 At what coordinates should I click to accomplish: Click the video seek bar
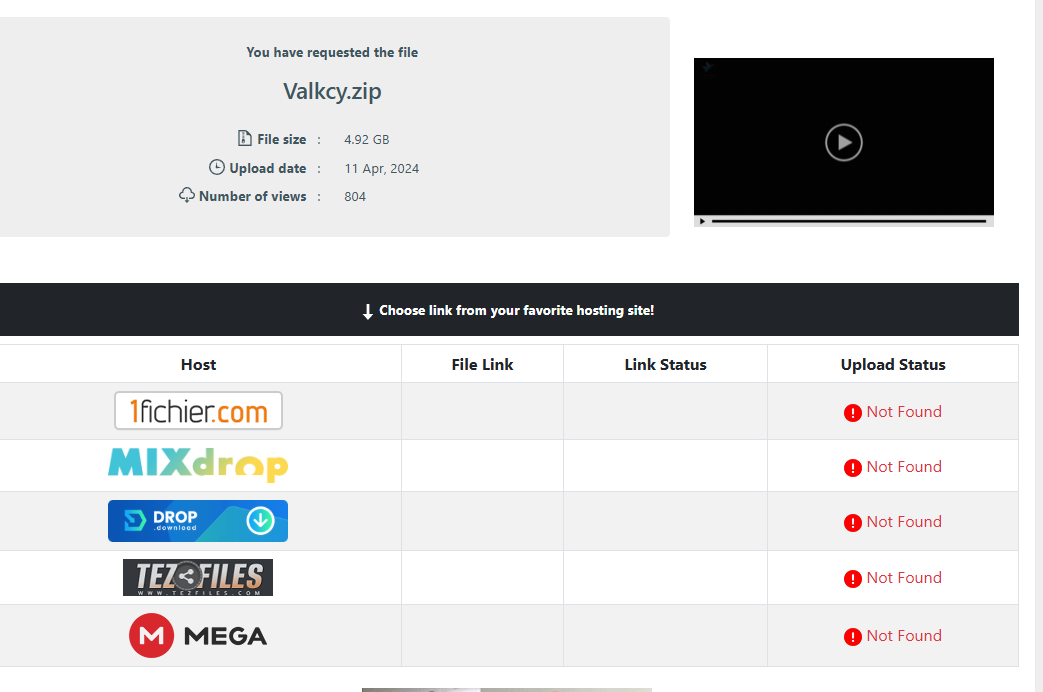coord(848,221)
